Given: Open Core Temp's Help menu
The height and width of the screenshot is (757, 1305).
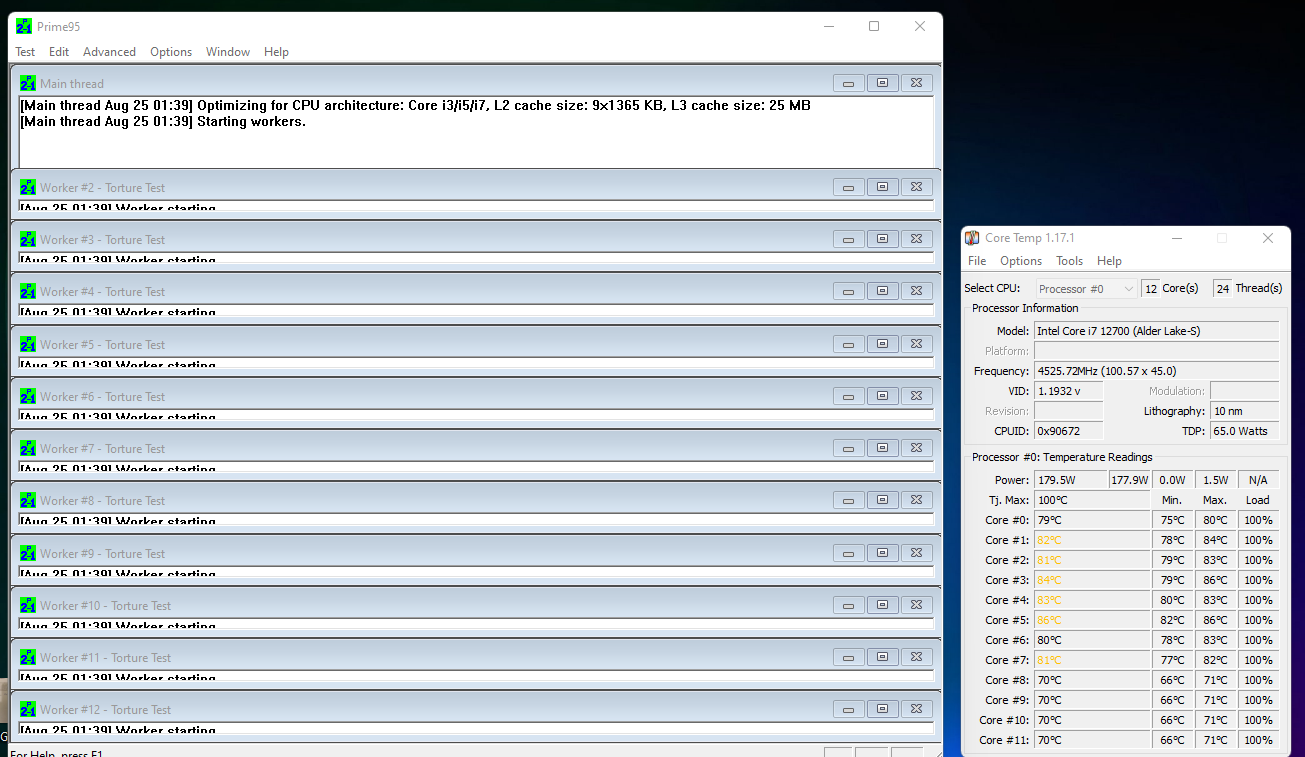Looking at the screenshot, I should tap(1109, 261).
